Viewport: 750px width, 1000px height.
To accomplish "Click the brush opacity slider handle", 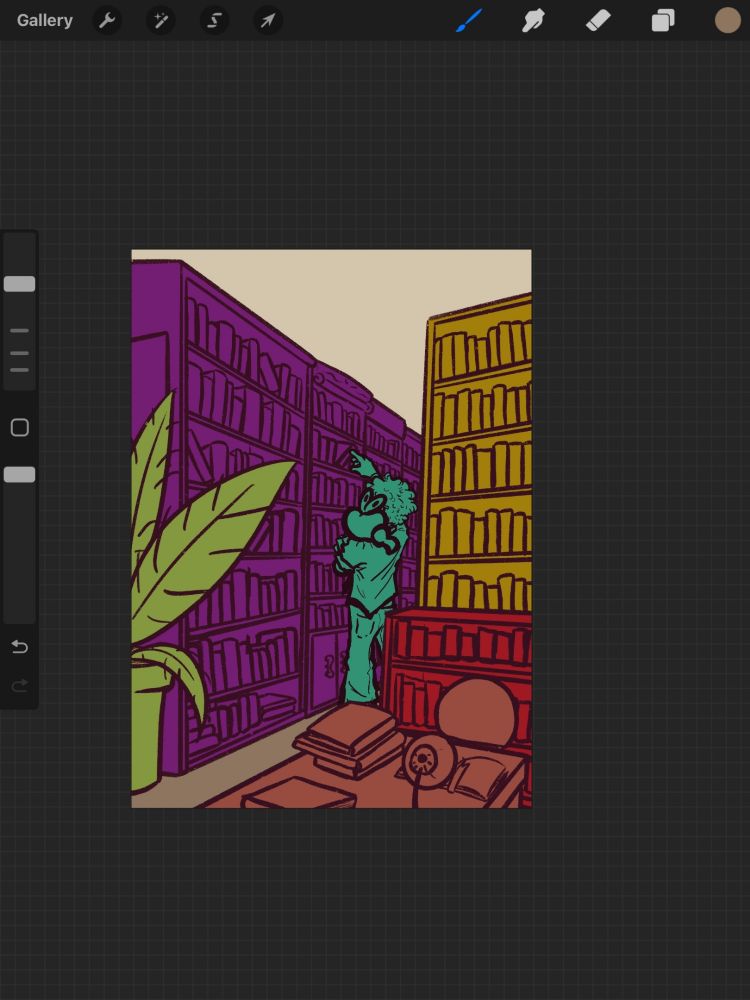I will point(20,474).
